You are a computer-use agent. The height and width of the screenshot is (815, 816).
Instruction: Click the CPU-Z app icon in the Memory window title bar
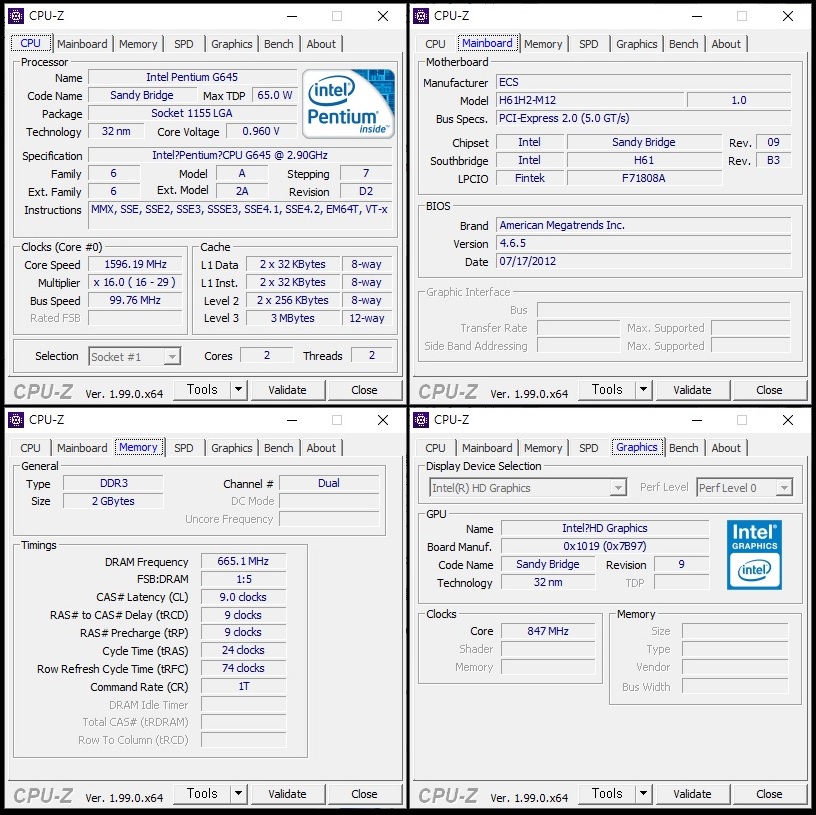tap(16, 420)
